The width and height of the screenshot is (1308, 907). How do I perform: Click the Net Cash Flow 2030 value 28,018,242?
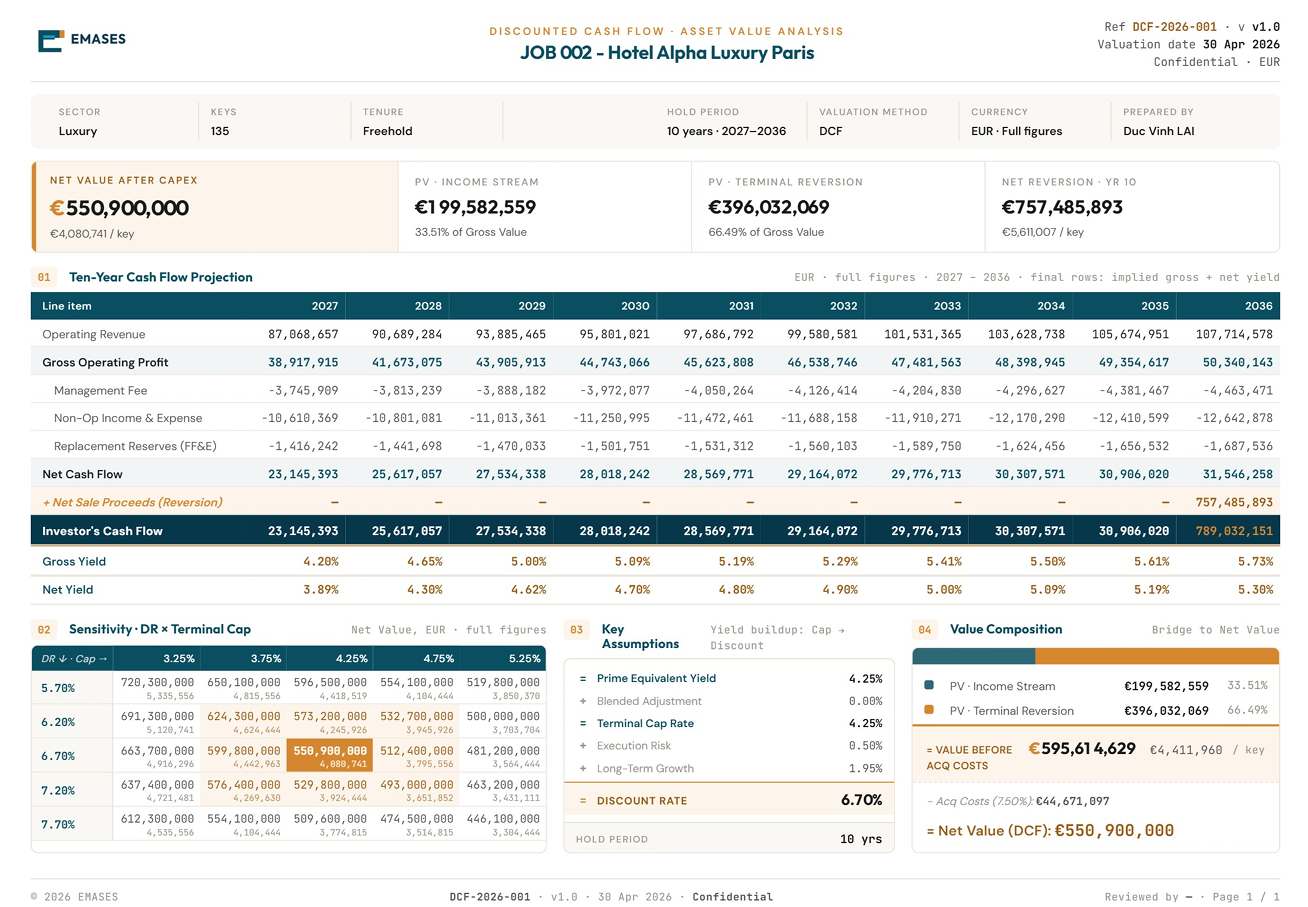[x=615, y=474]
